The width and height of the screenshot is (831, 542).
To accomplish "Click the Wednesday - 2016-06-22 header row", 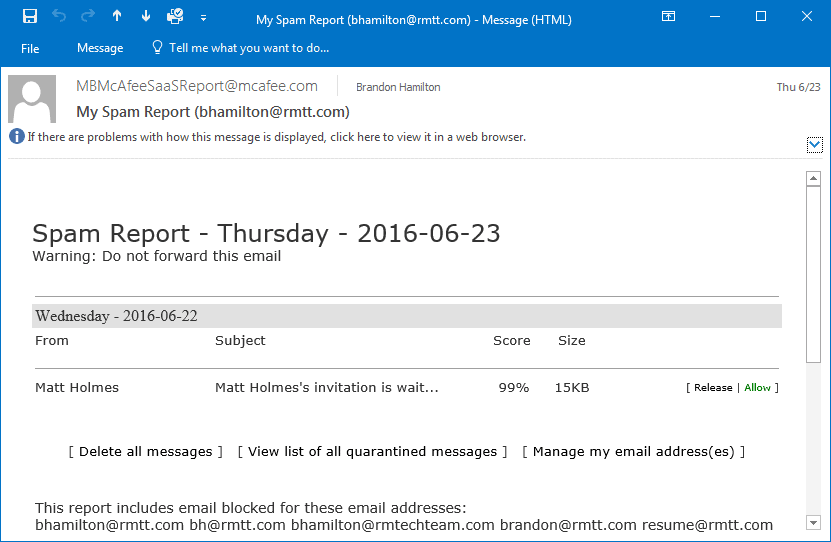I will coord(407,316).
